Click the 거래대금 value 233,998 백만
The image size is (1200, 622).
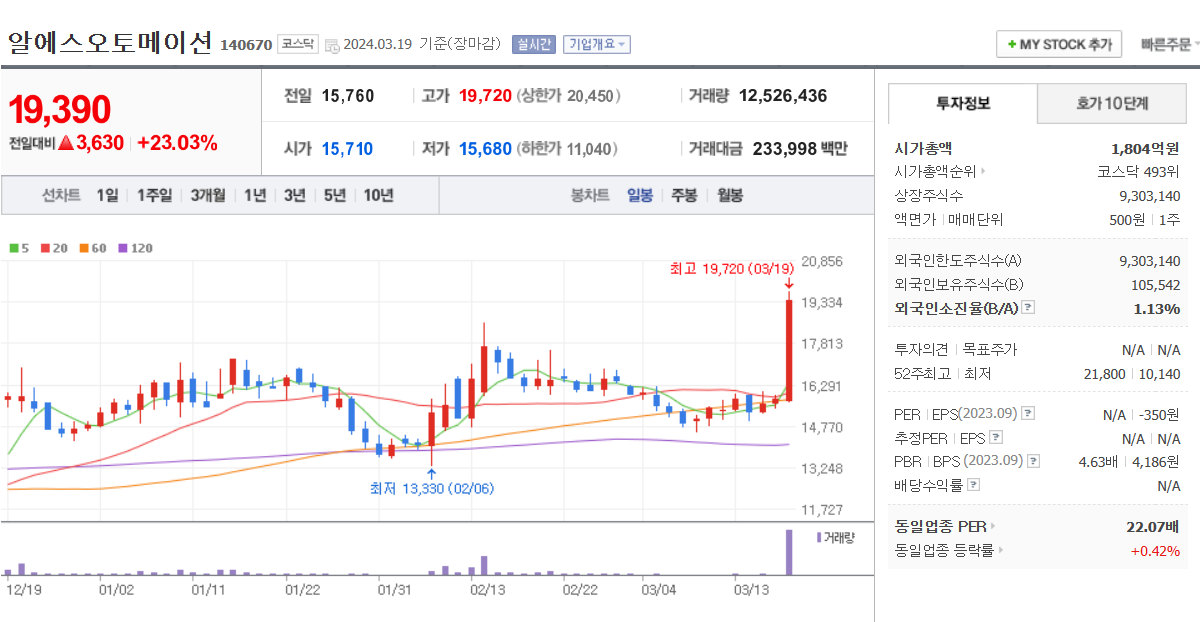coord(799,149)
